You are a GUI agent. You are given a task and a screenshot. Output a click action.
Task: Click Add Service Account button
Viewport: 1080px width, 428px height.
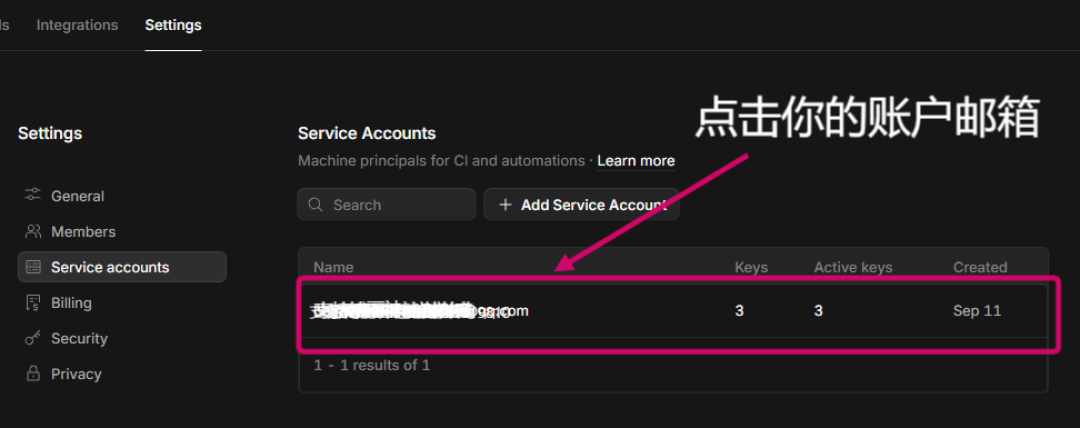coord(581,205)
